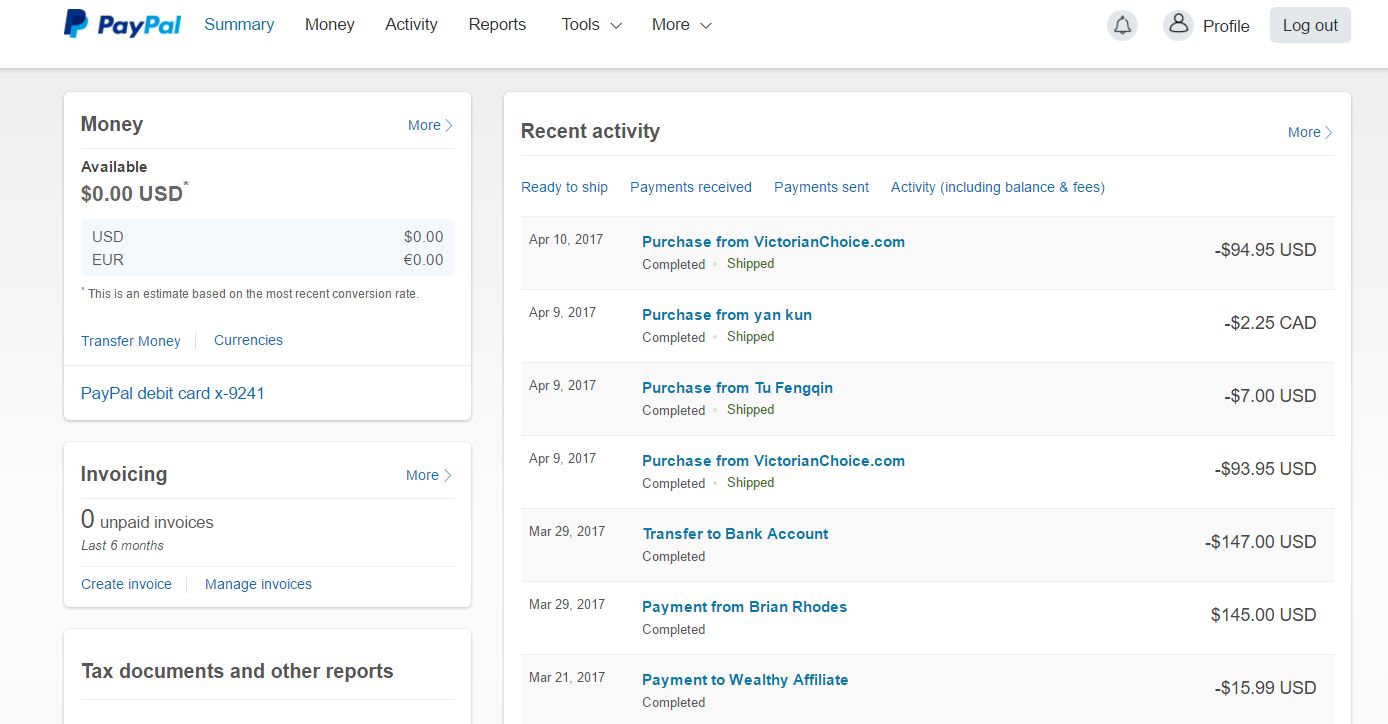Click the -$15.99 USD amount
Viewport: 1388px width, 724px height.
coord(1265,688)
